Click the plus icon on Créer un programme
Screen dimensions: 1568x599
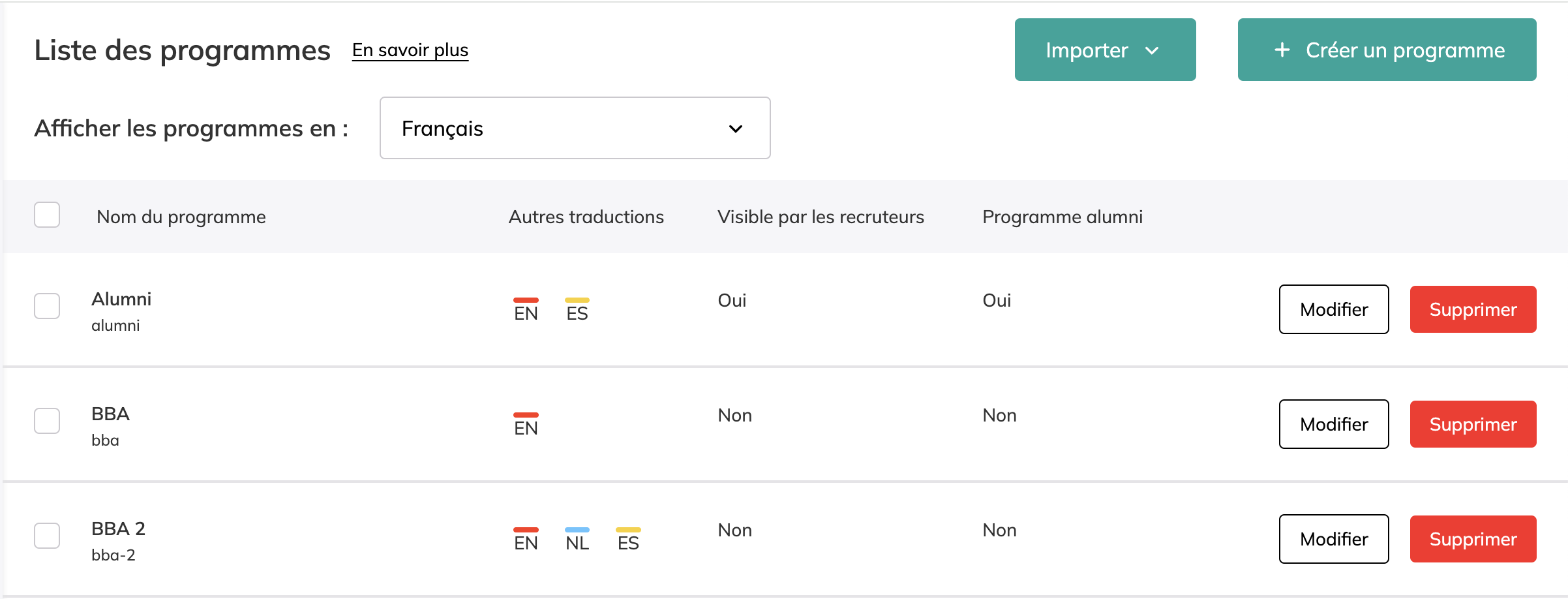point(1282,50)
